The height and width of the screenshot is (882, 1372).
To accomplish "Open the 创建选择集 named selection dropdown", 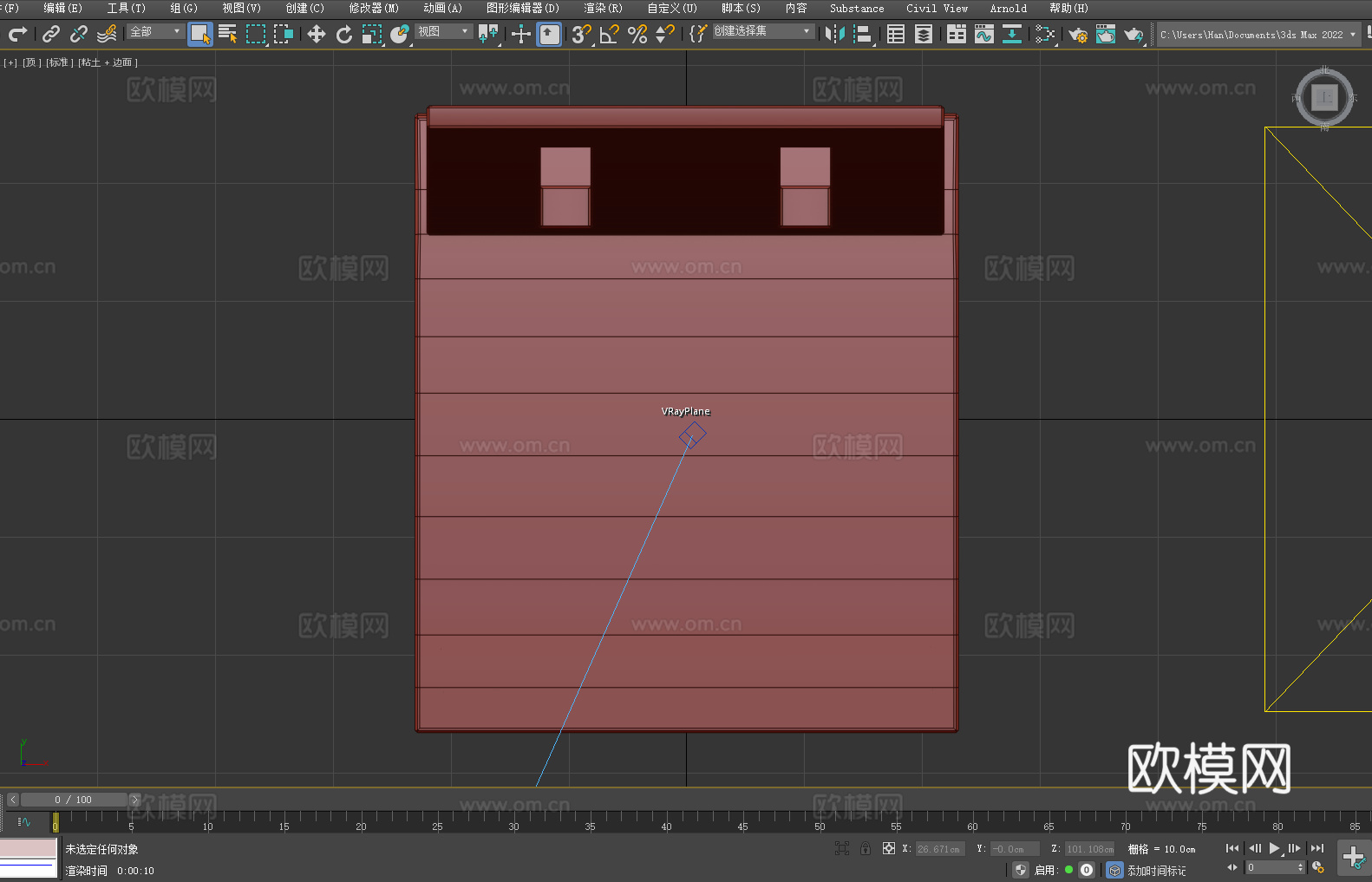I will pyautogui.click(x=763, y=31).
